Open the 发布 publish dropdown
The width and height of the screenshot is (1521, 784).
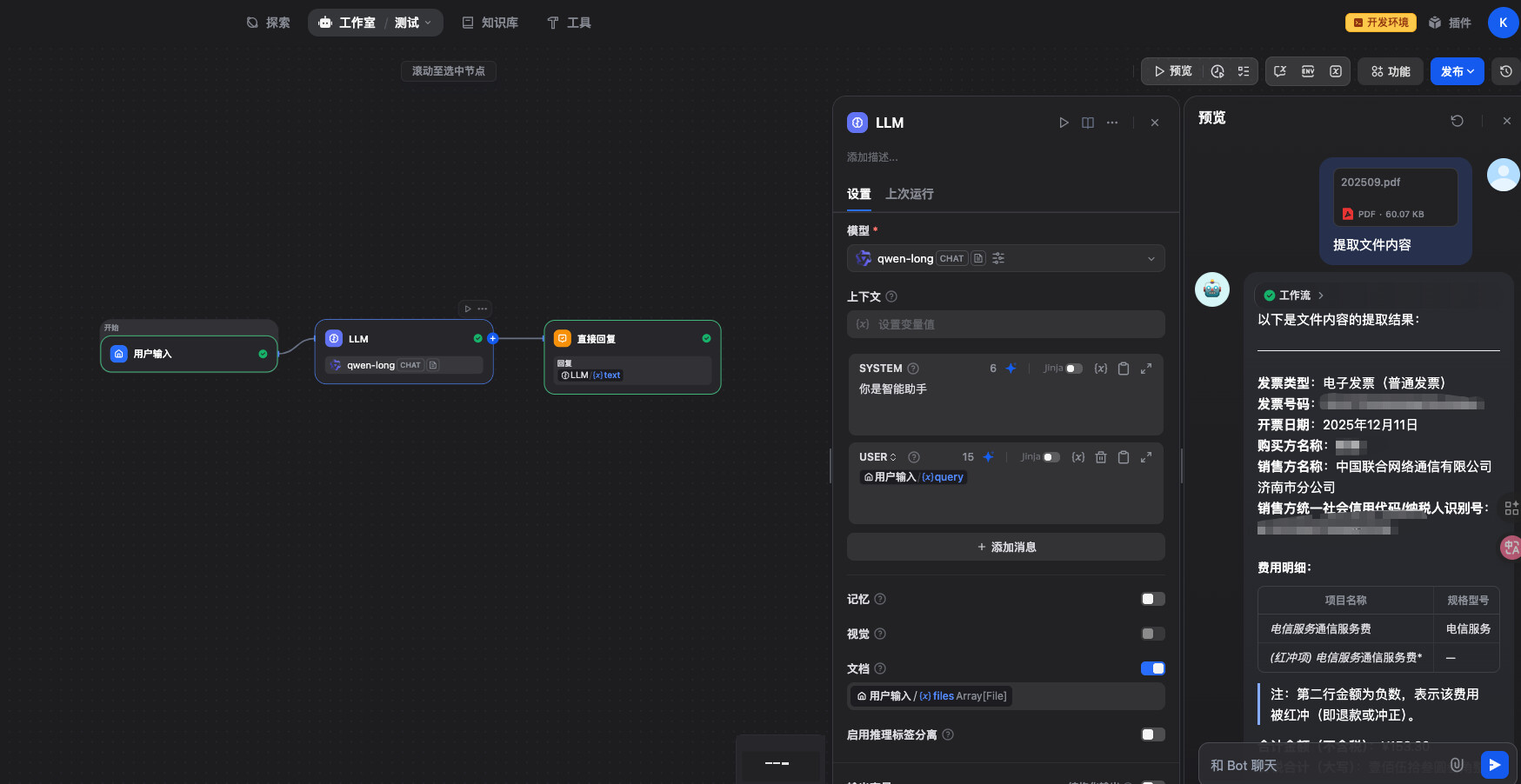[x=1458, y=71]
